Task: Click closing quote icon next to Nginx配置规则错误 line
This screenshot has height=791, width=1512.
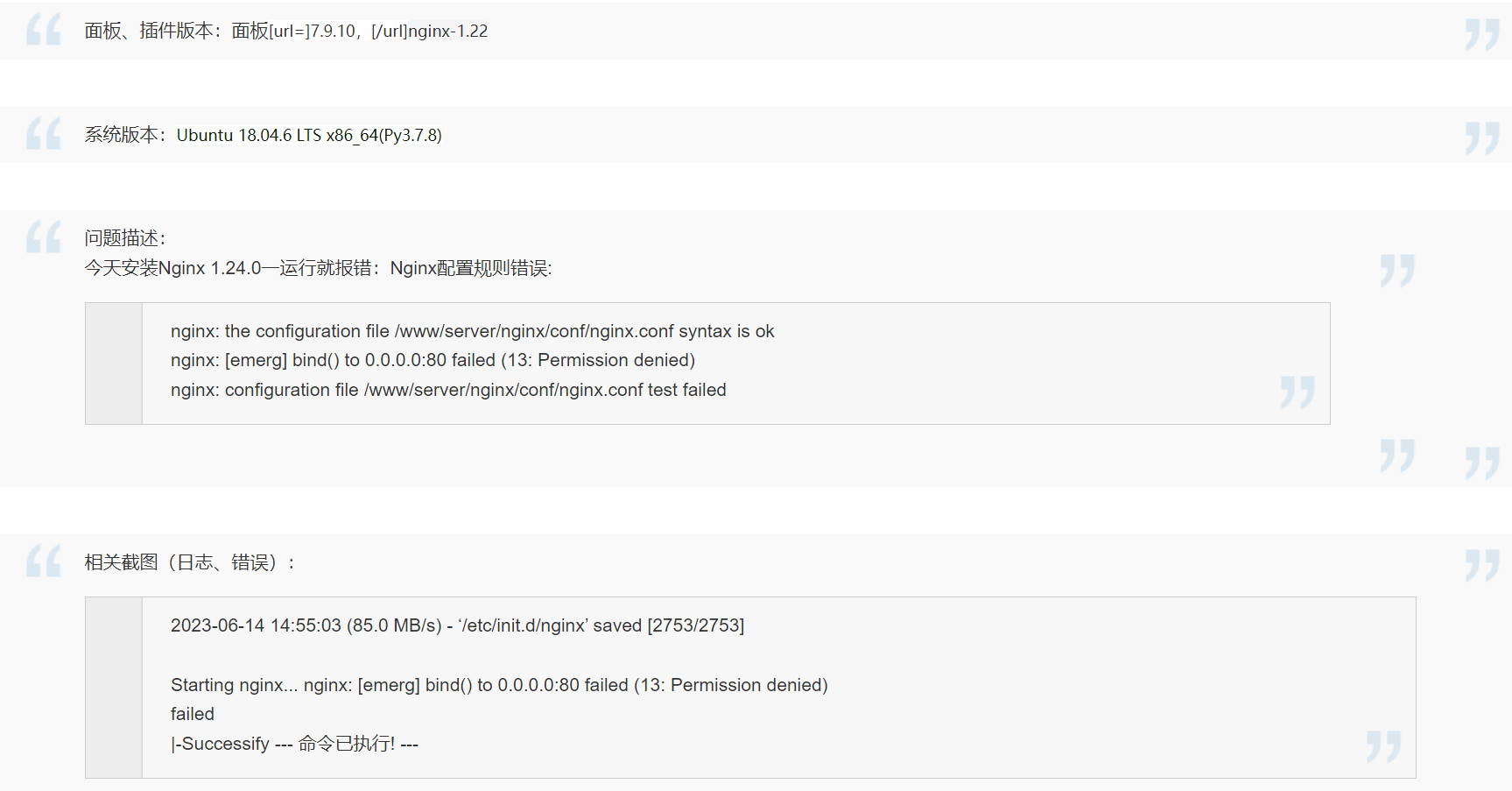Action: click(1397, 271)
